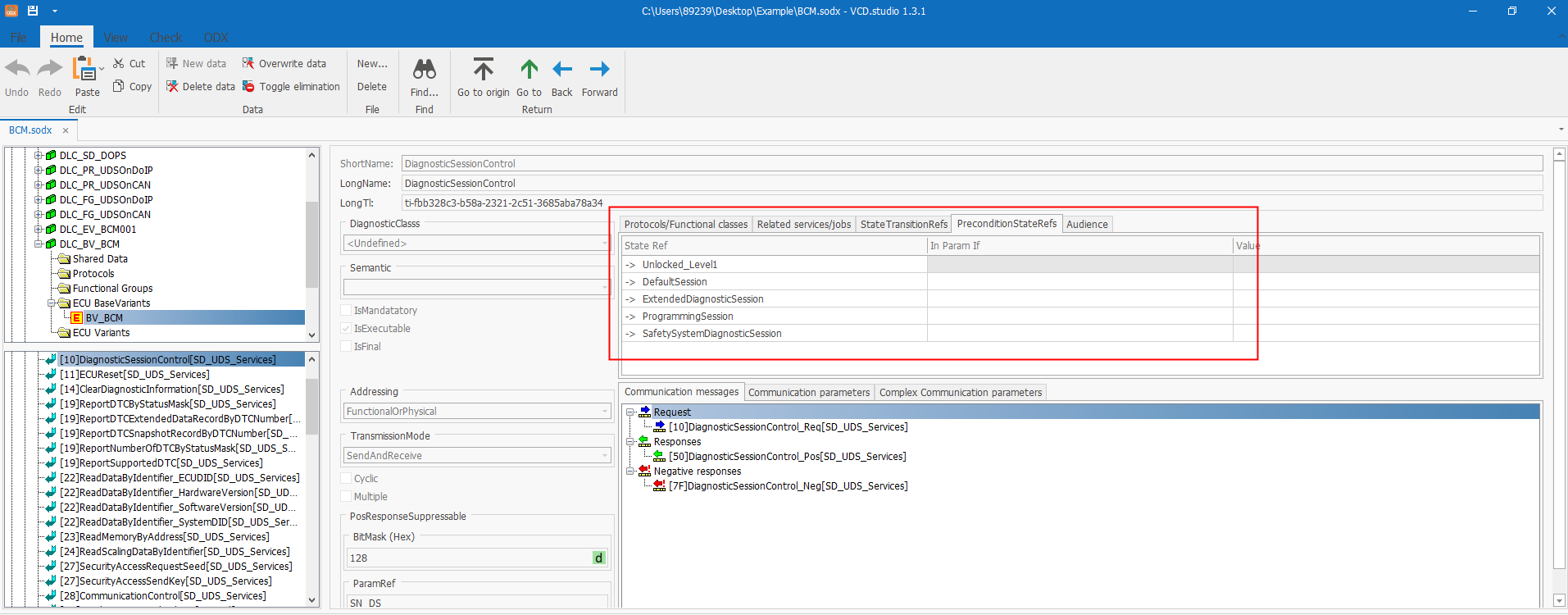This screenshot has width=1568, height=615.
Task: Toggle the IsExecutable checkbox
Action: pos(346,329)
